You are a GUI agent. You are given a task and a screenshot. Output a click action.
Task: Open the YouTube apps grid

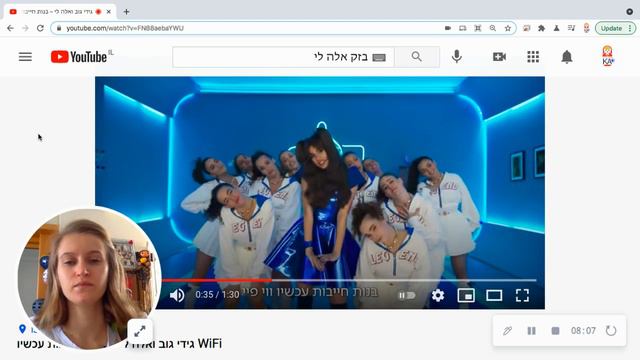click(533, 57)
